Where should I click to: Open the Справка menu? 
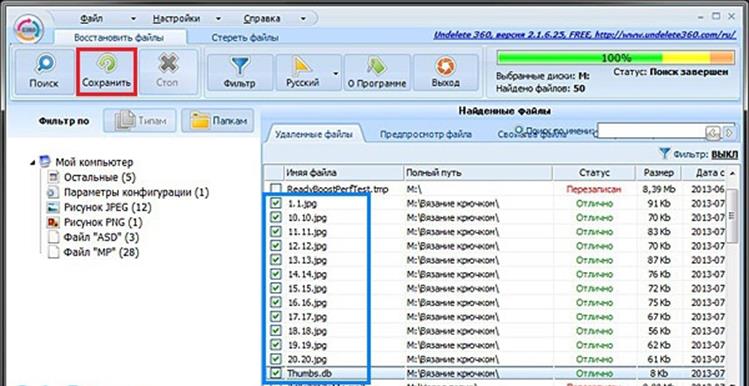click(262, 19)
